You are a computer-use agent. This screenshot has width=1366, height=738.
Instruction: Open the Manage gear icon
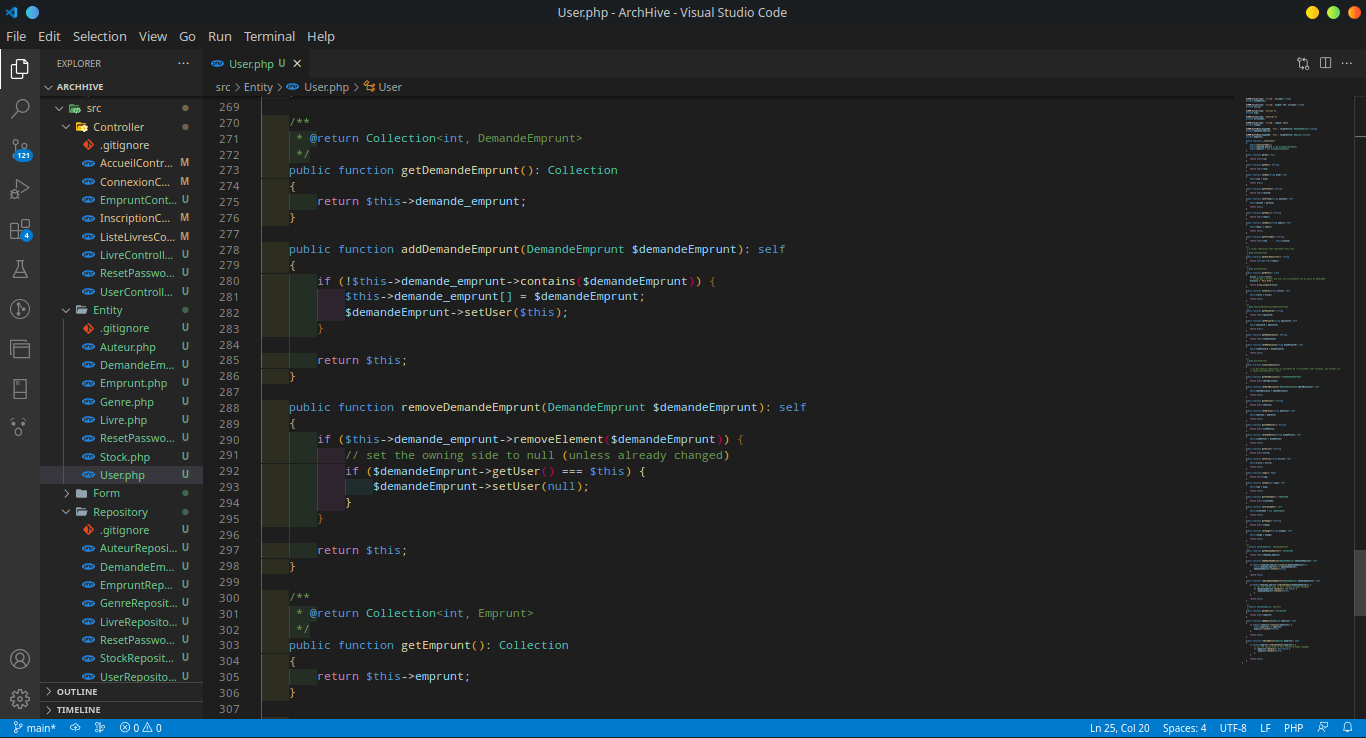20,698
